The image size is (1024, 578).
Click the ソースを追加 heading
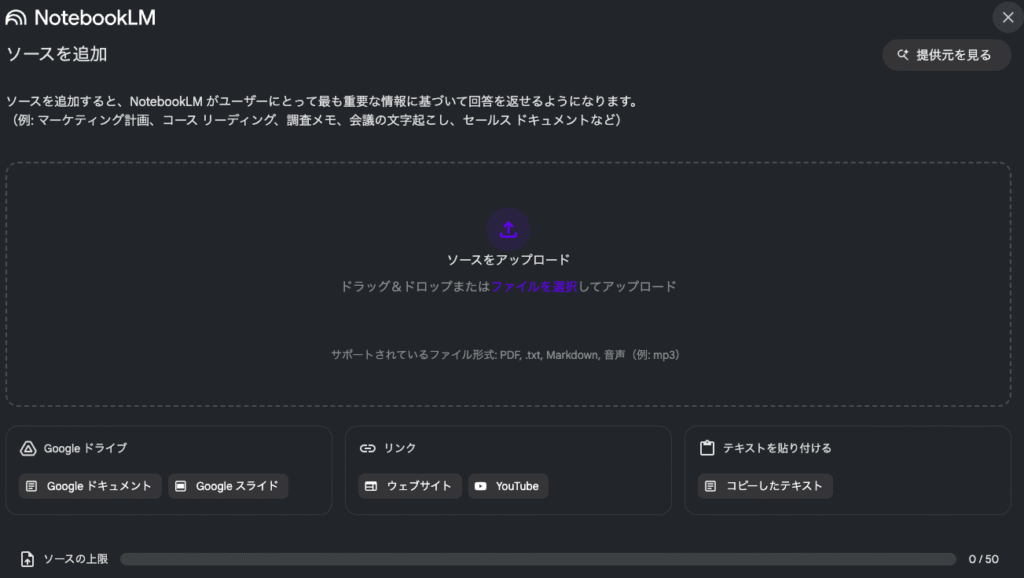57,54
